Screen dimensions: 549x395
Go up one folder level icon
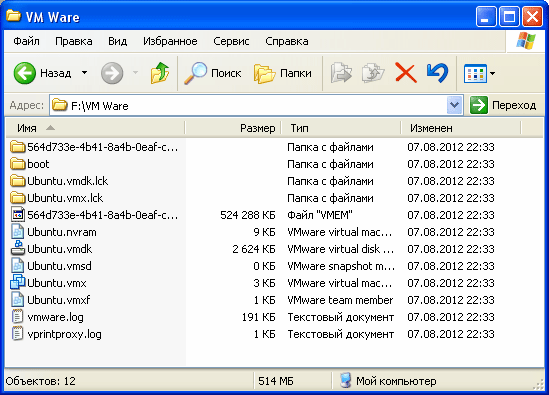[160, 73]
